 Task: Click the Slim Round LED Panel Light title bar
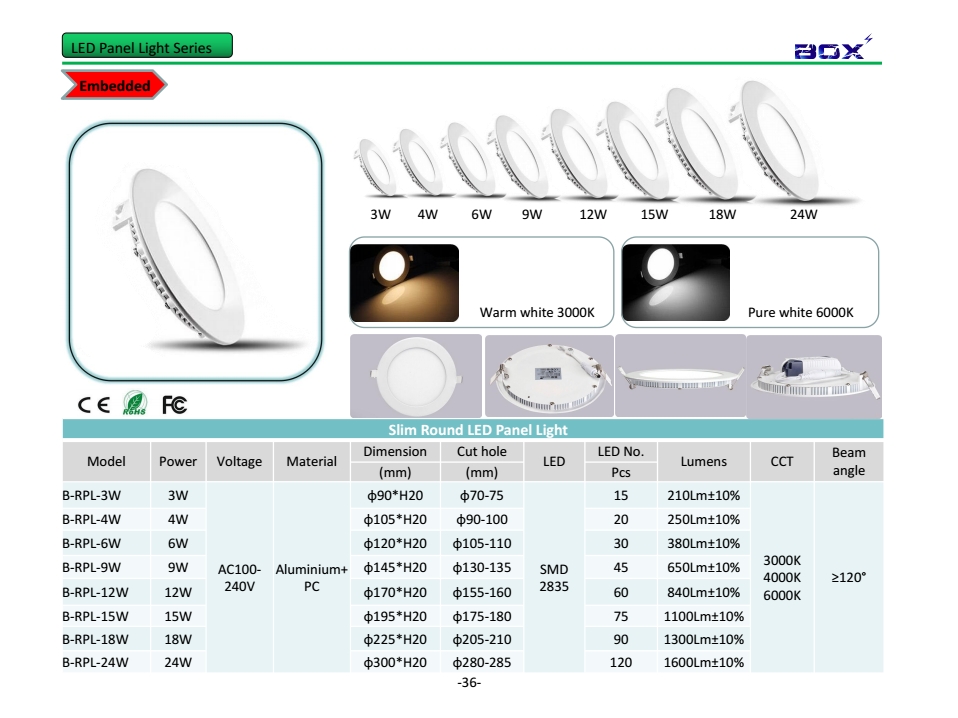[473, 430]
